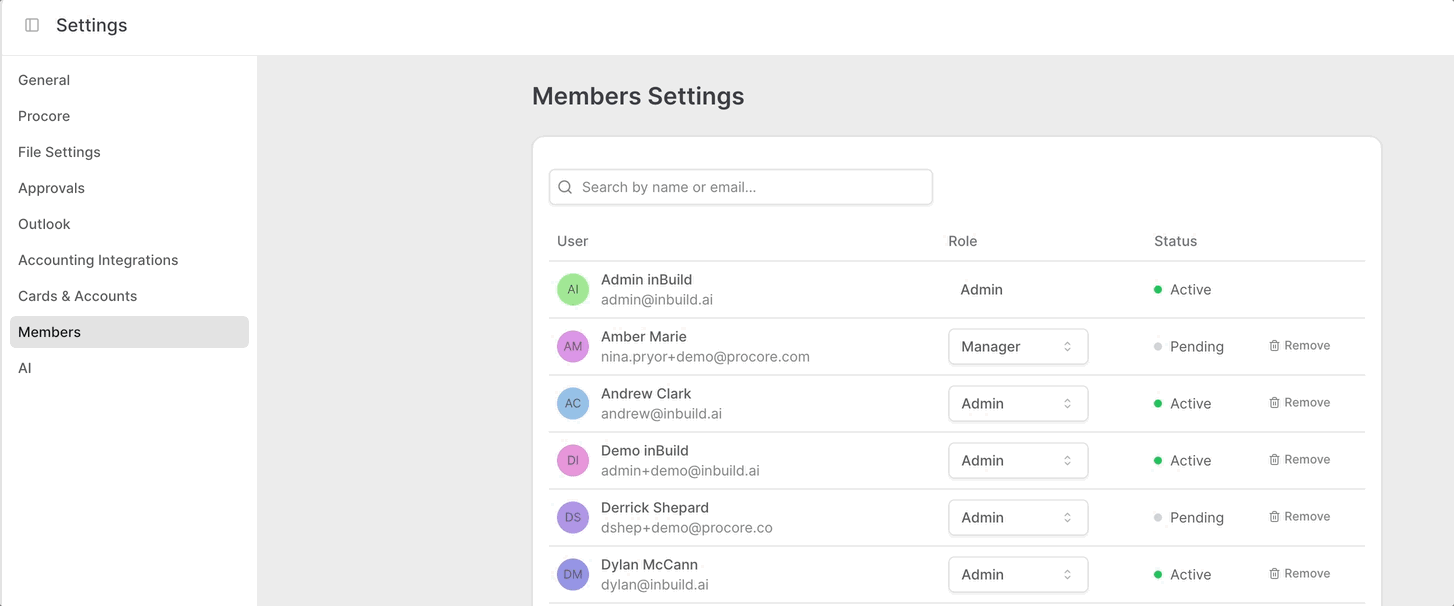Remove Andrew Clark from members
Image resolution: width=1454 pixels, height=606 pixels.
coord(1300,403)
